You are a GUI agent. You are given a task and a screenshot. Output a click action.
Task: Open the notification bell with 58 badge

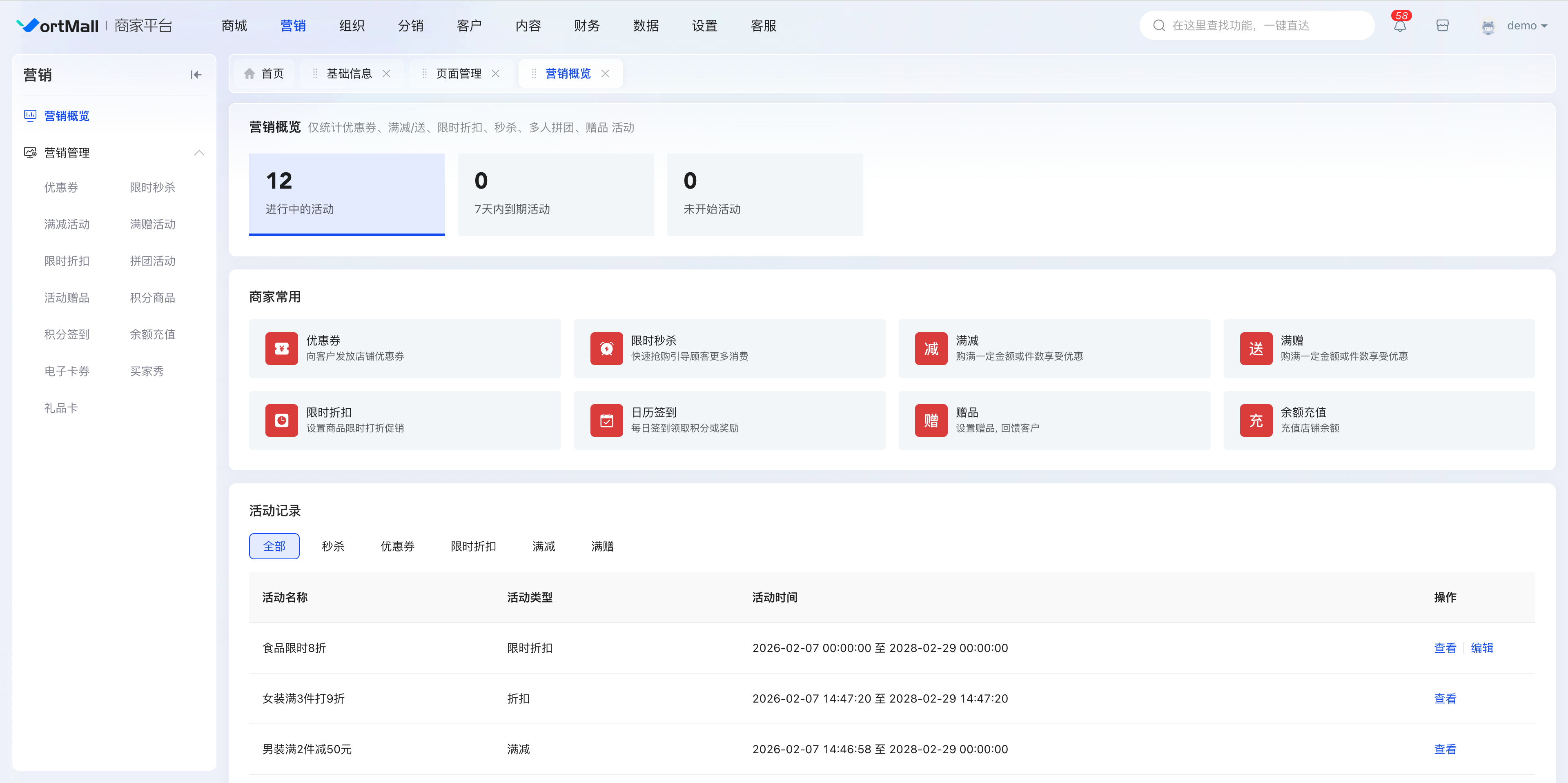pos(1400,26)
